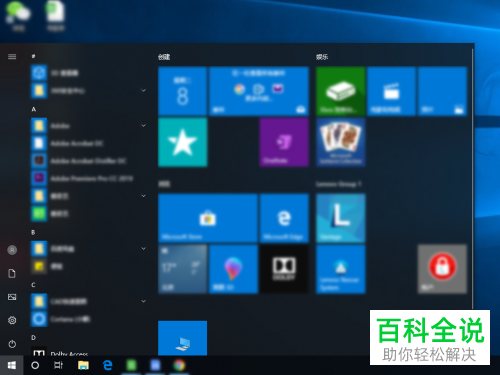Open Cortana circle on taskbar

click(35, 365)
